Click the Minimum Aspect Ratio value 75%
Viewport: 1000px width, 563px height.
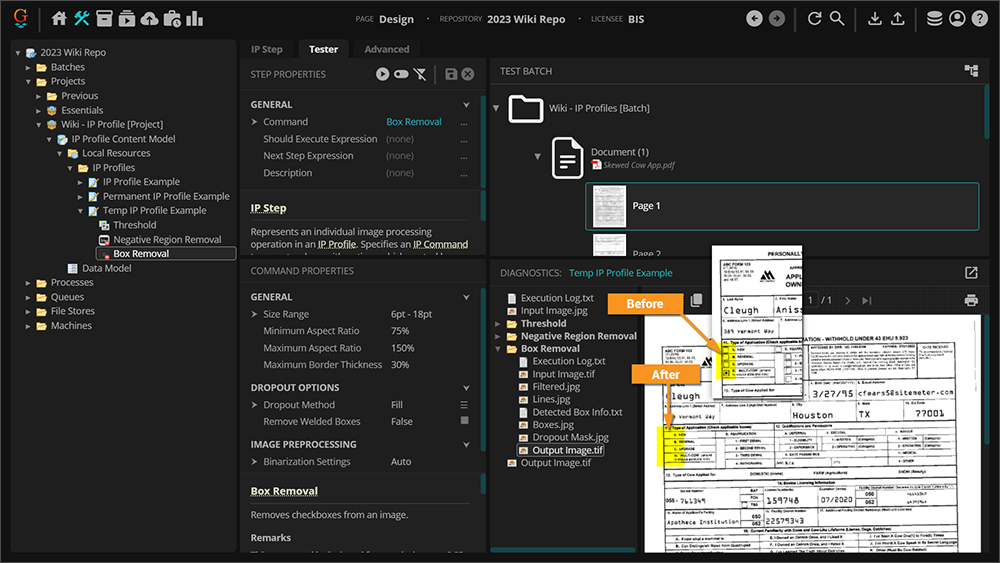[400, 331]
